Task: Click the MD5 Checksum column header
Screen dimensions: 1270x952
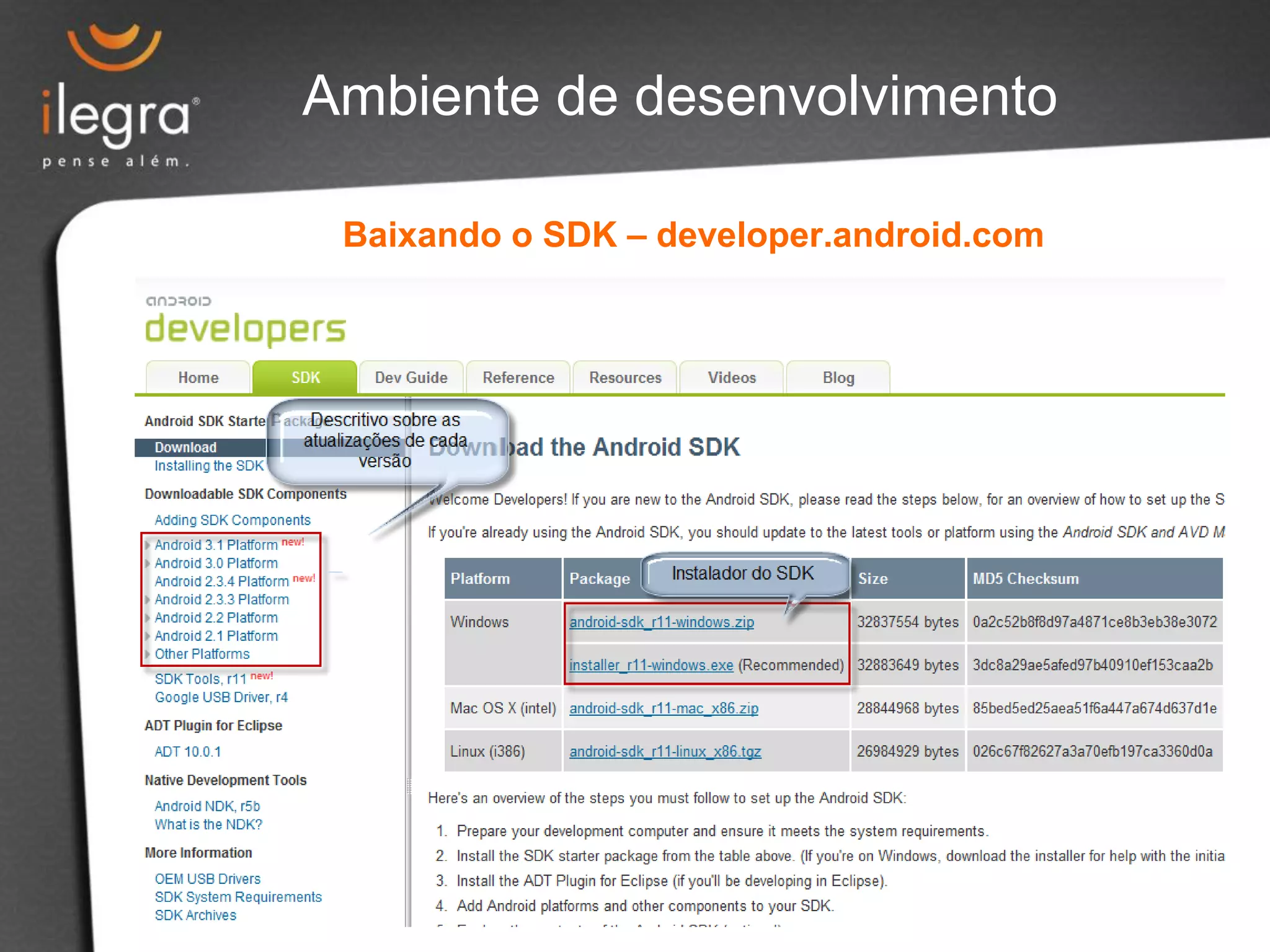Action: (x=1095, y=578)
